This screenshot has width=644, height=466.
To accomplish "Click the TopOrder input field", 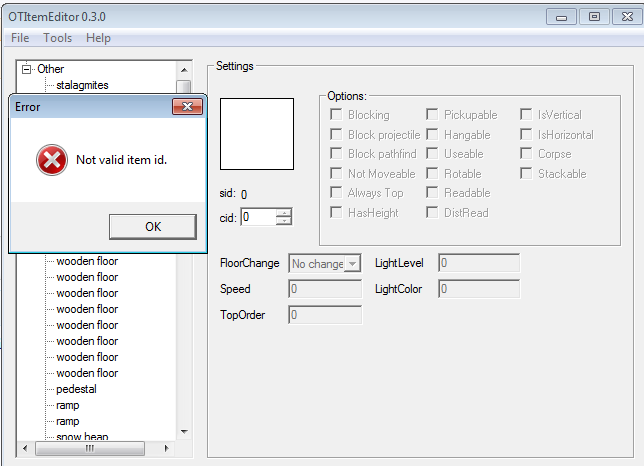I will (x=325, y=315).
